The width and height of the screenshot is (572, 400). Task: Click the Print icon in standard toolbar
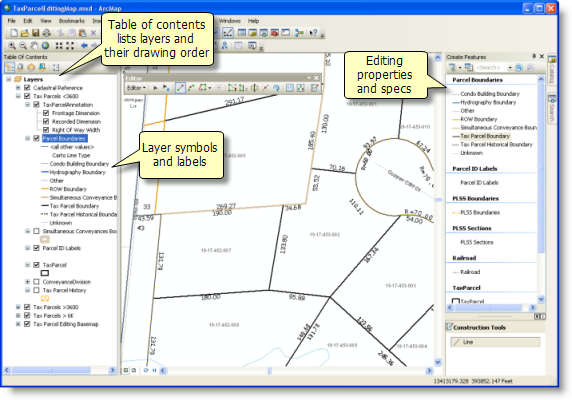point(46,33)
